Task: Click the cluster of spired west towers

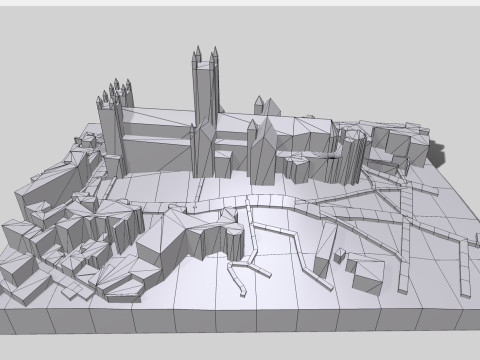Action: [x=115, y=128]
